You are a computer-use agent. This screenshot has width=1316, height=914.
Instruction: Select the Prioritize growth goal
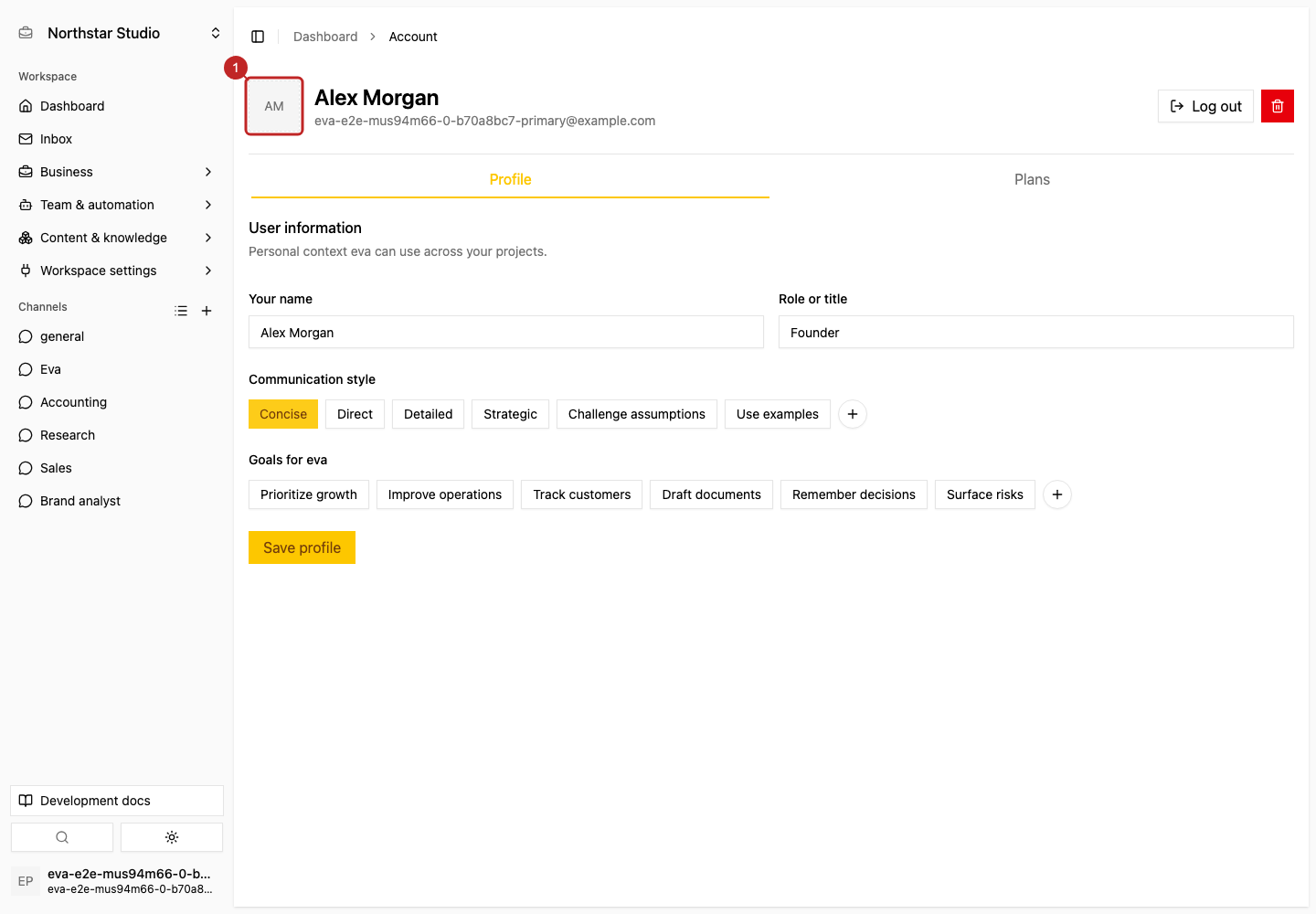point(309,494)
